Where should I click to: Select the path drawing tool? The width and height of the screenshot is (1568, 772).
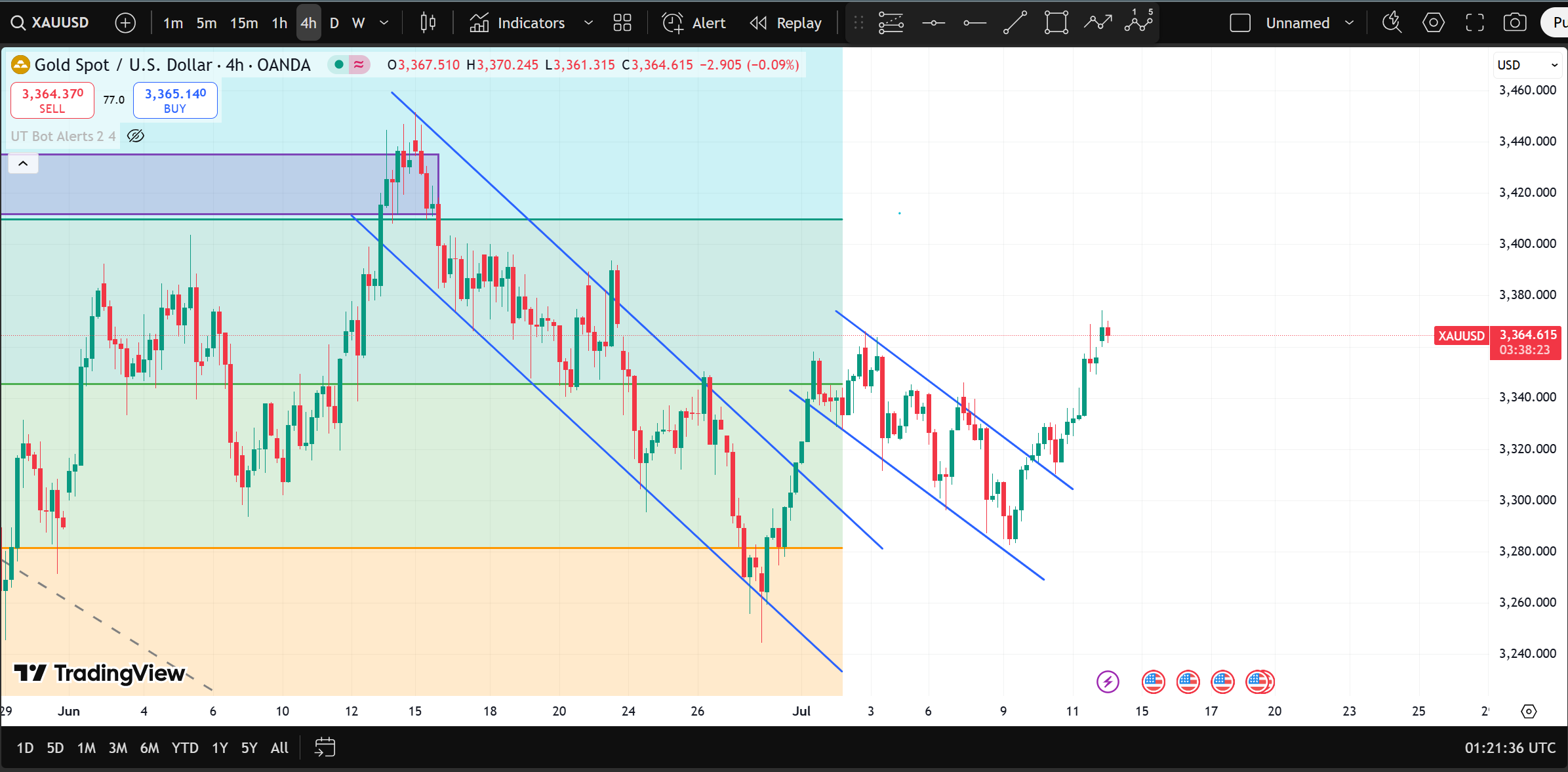coord(1098,23)
